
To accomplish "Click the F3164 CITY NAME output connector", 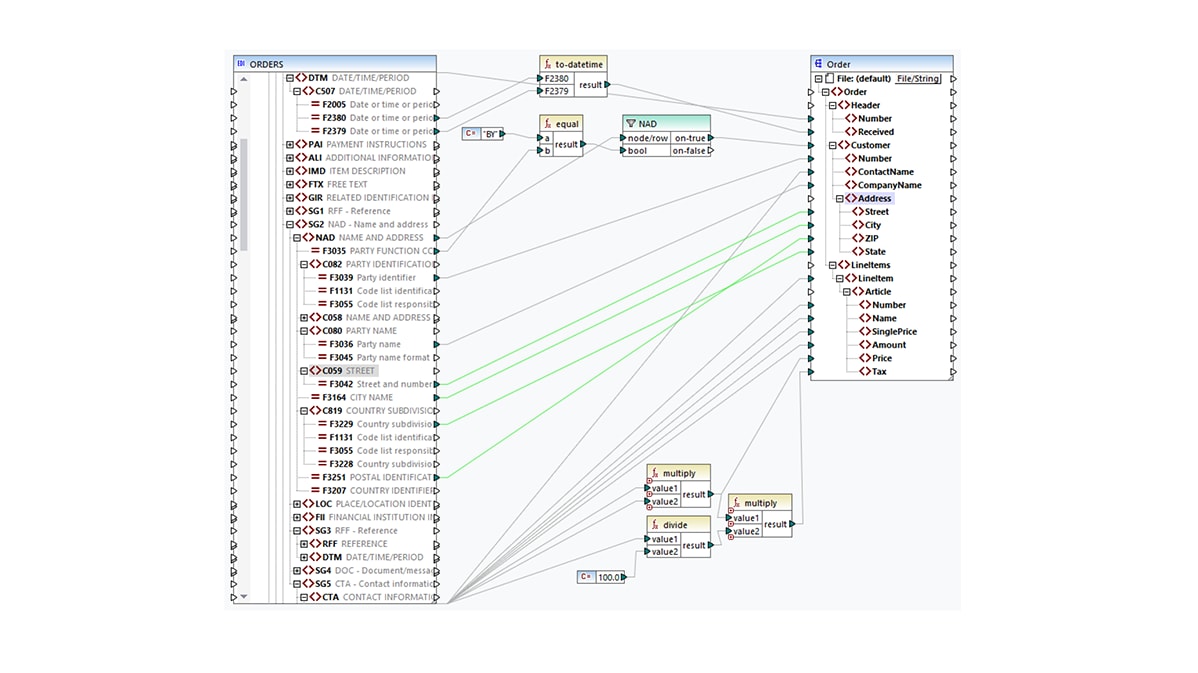I will coord(436,397).
